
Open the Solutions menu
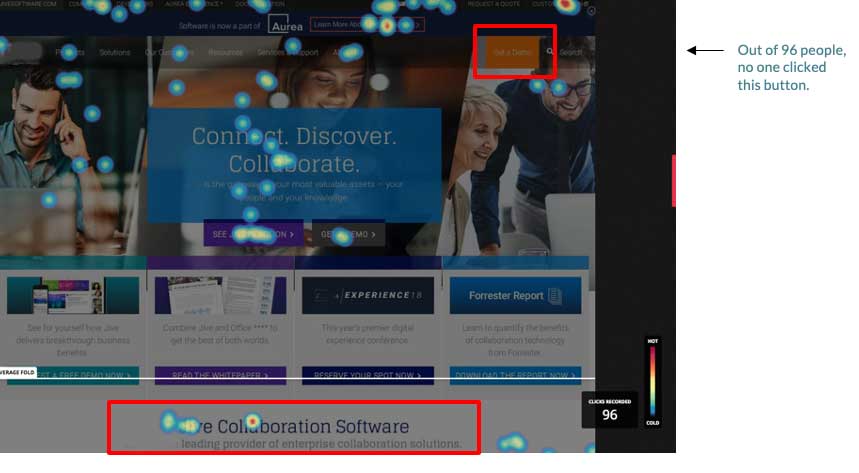click(x=115, y=53)
